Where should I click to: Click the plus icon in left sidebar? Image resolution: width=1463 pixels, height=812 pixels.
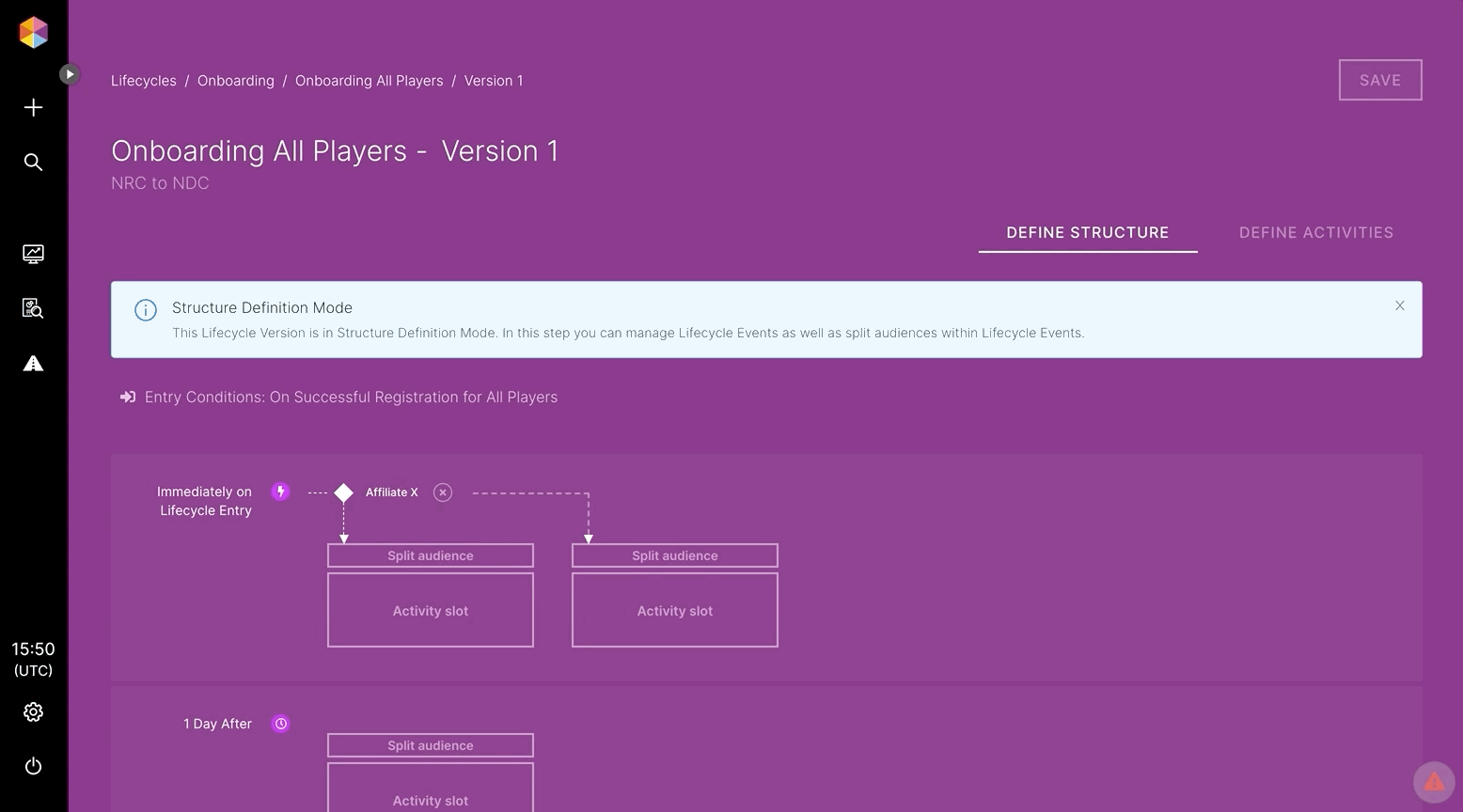point(33,108)
